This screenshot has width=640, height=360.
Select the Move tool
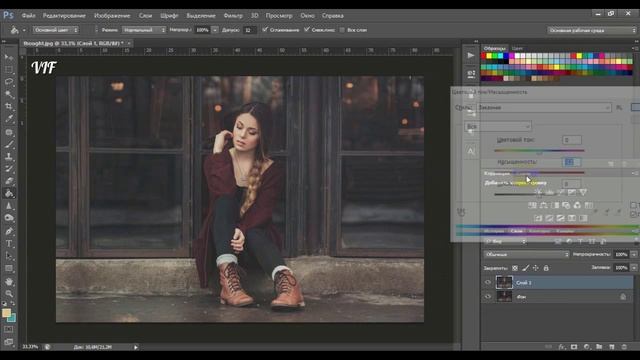[9, 57]
